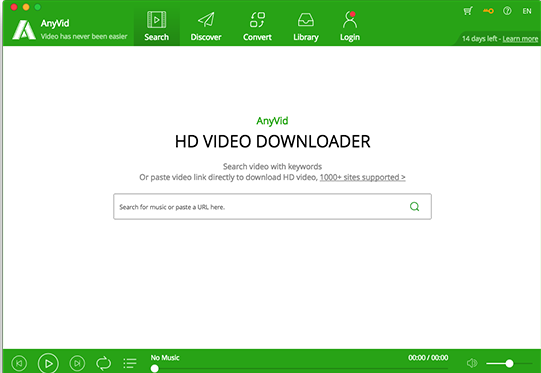The width and height of the screenshot is (541, 373).
Task: Open the Search tab
Action: 157,27
